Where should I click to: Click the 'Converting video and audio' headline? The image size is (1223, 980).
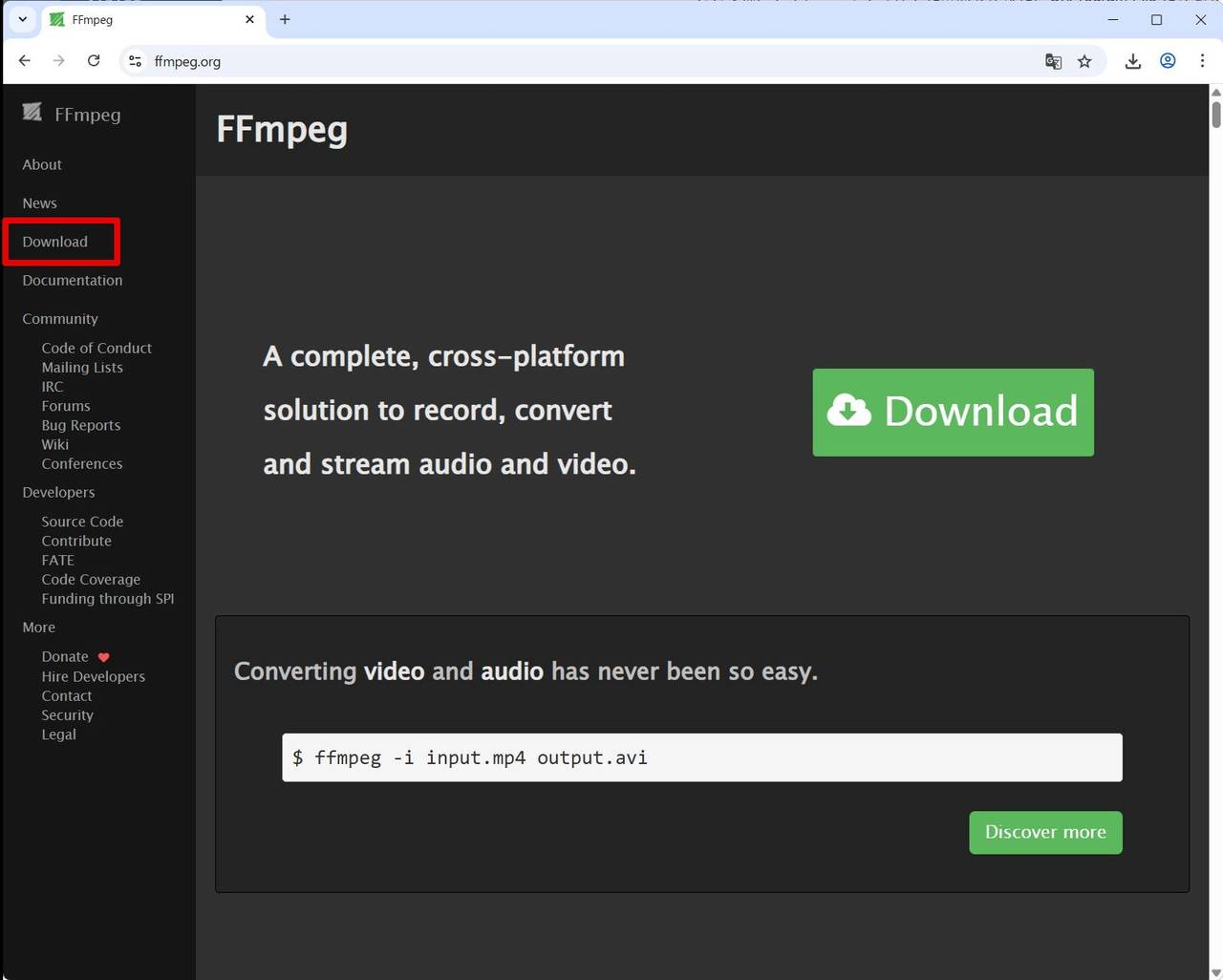point(526,671)
